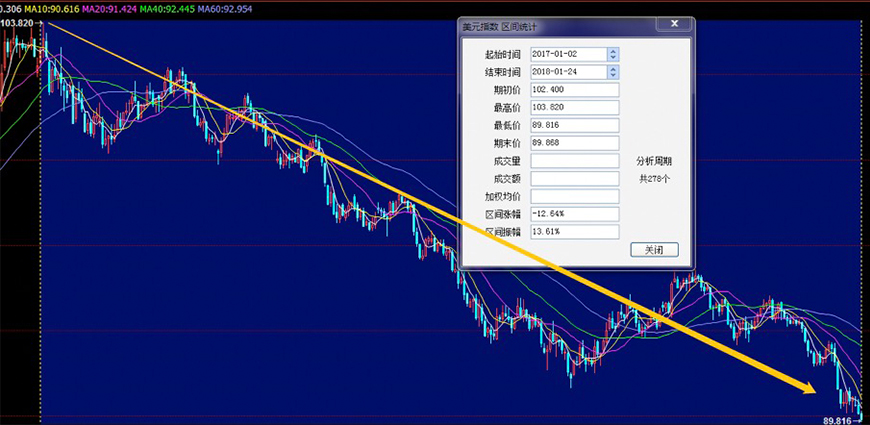
Task: Click the MA40:92.445 indicator label
Action: 166,9
